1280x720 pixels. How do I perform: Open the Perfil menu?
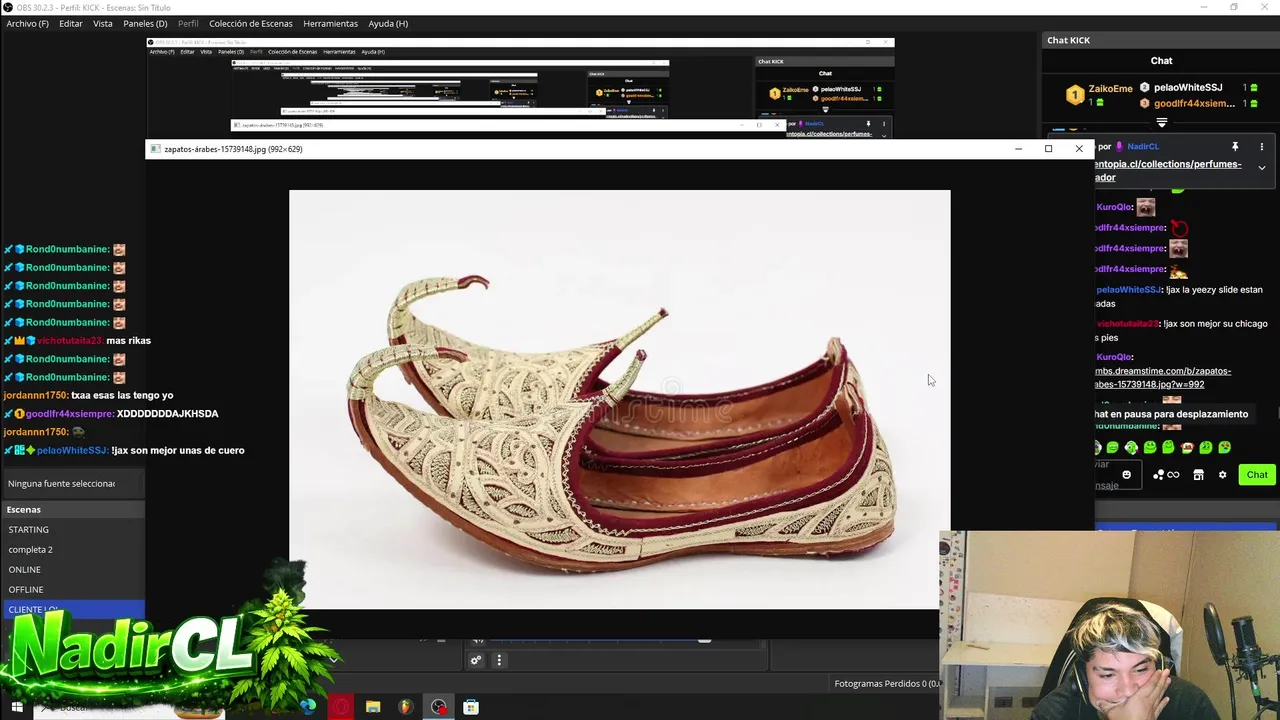[188, 23]
